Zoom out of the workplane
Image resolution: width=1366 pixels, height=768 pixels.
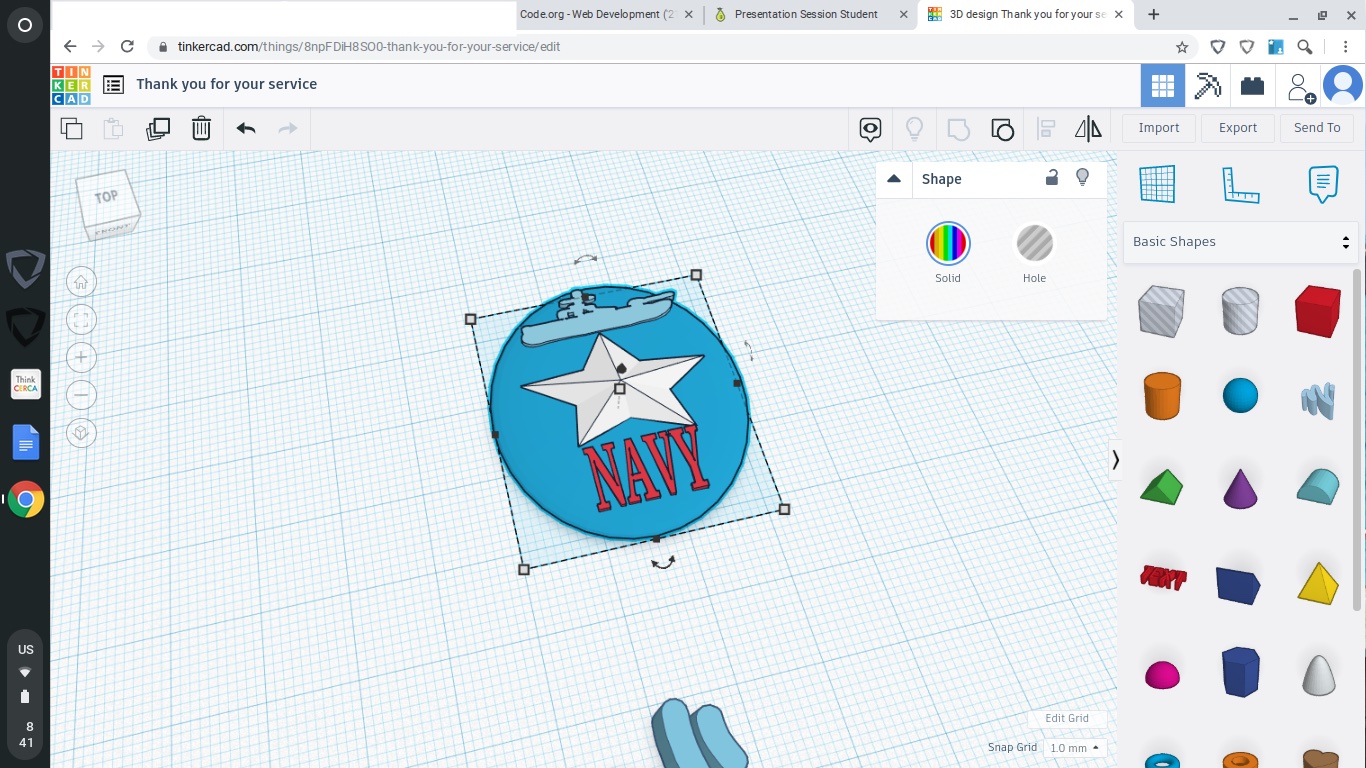[x=81, y=396]
